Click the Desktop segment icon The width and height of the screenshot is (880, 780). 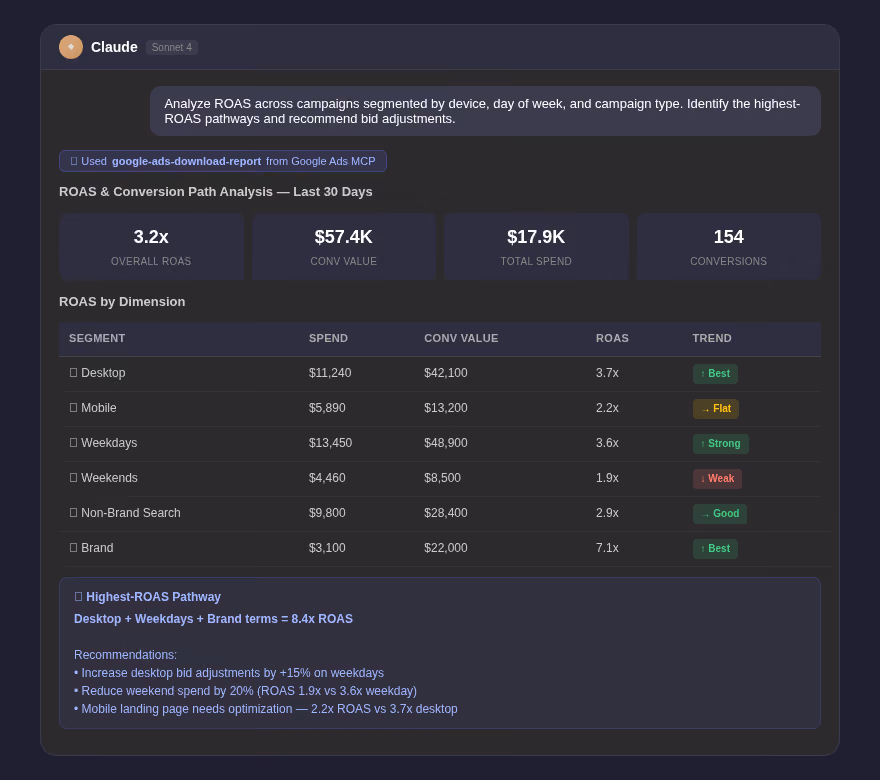pos(74,373)
